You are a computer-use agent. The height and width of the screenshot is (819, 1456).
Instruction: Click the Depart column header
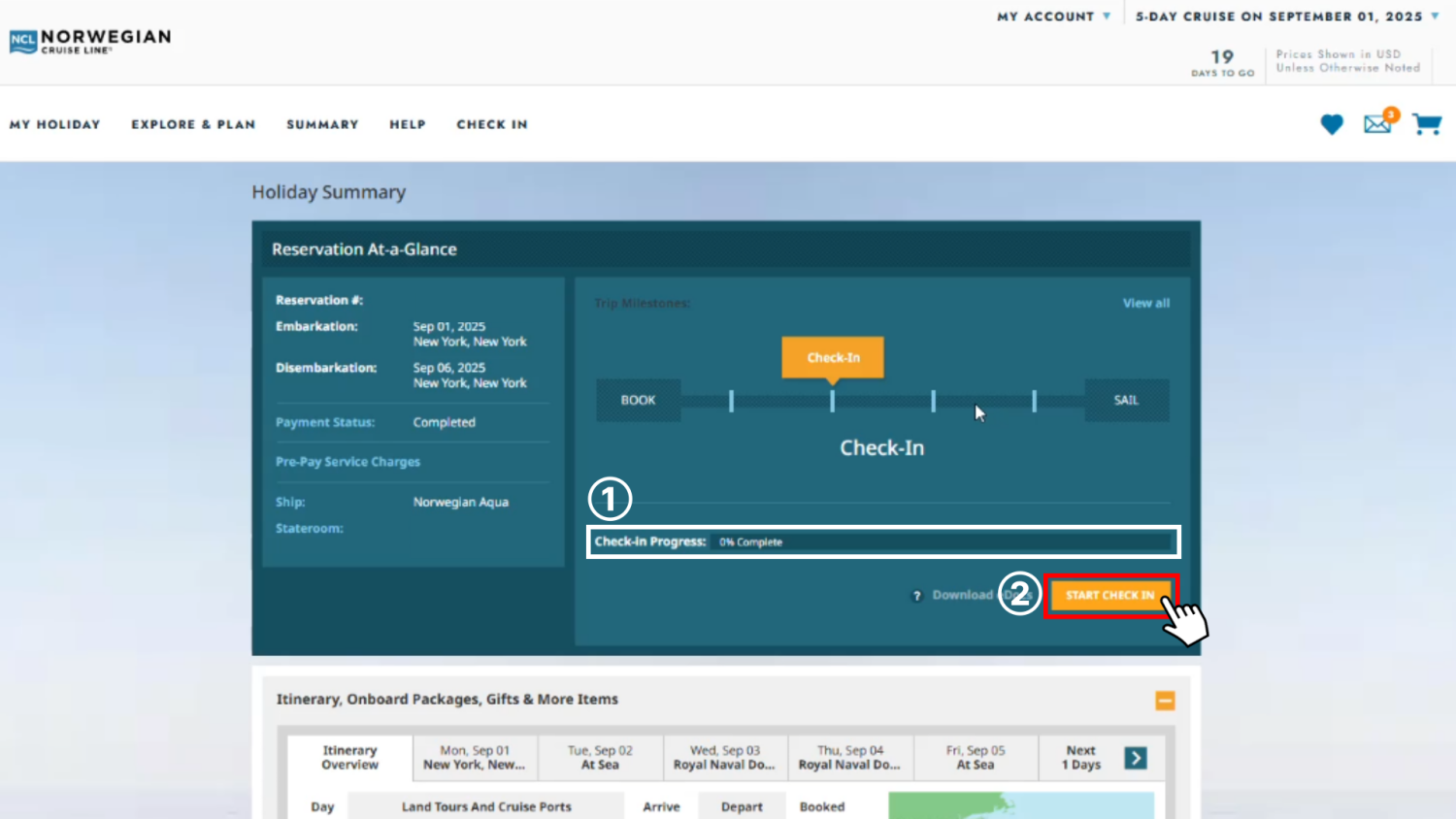742,806
